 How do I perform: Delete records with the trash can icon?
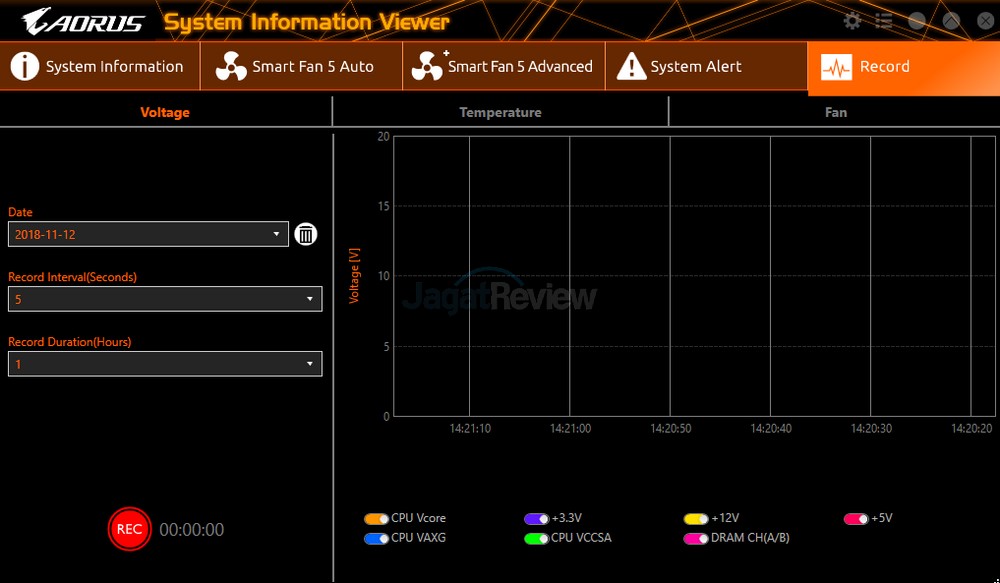(306, 234)
